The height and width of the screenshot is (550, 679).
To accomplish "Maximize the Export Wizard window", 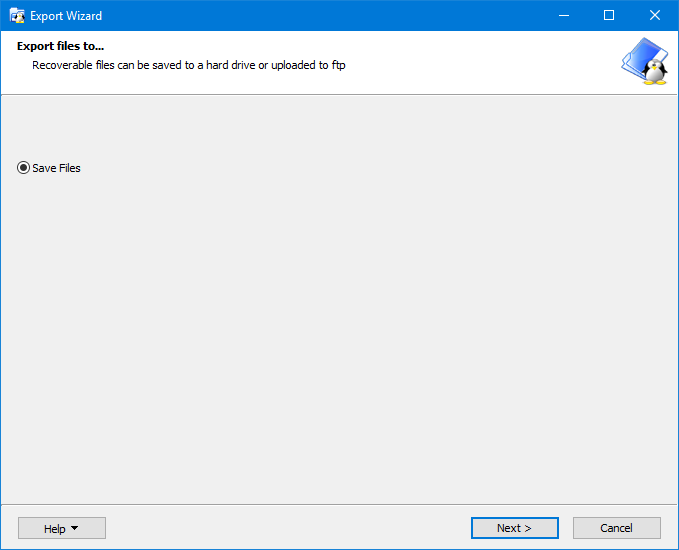I will (x=609, y=16).
